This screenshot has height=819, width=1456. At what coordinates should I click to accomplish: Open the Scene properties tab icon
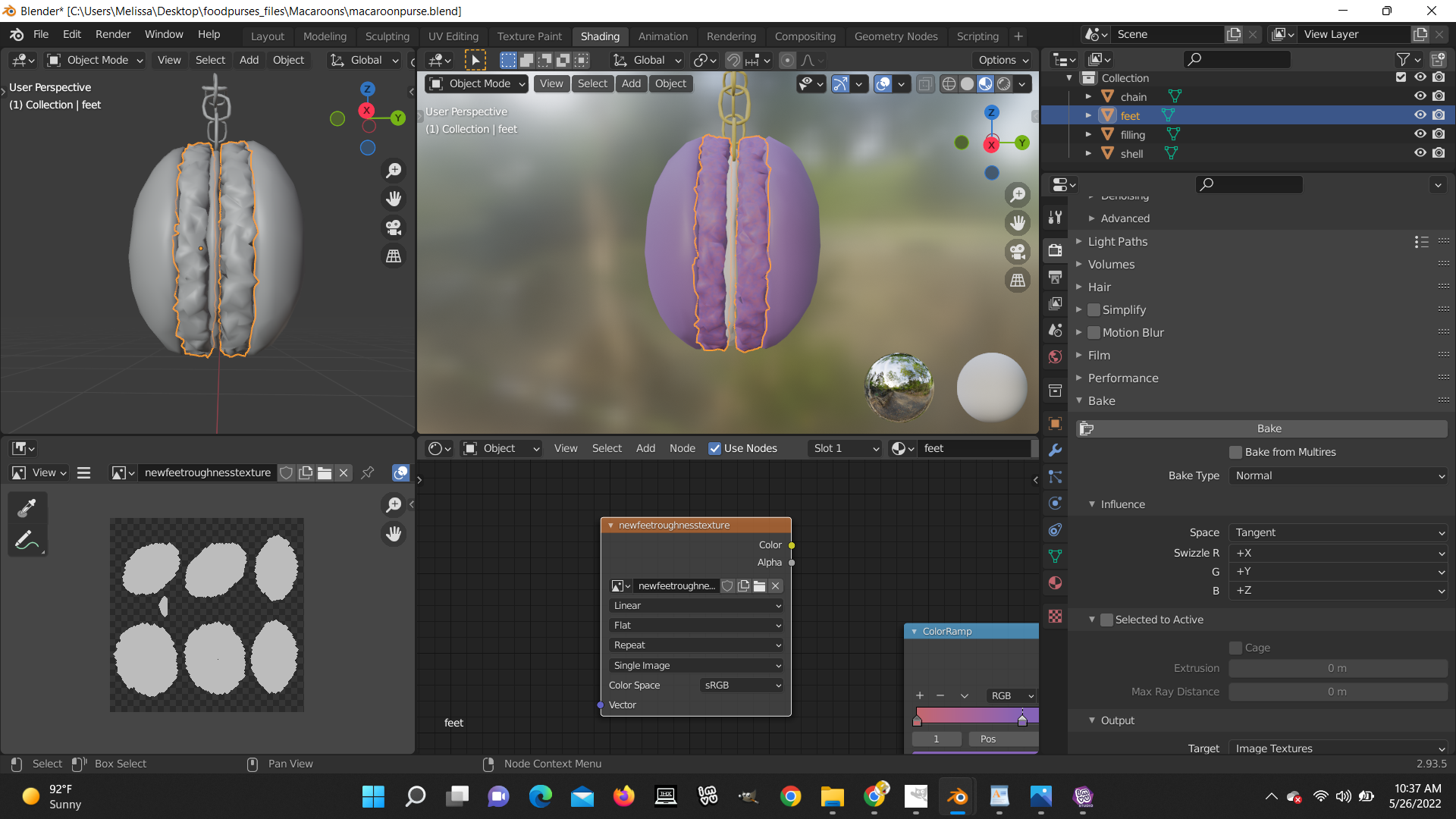tap(1055, 330)
